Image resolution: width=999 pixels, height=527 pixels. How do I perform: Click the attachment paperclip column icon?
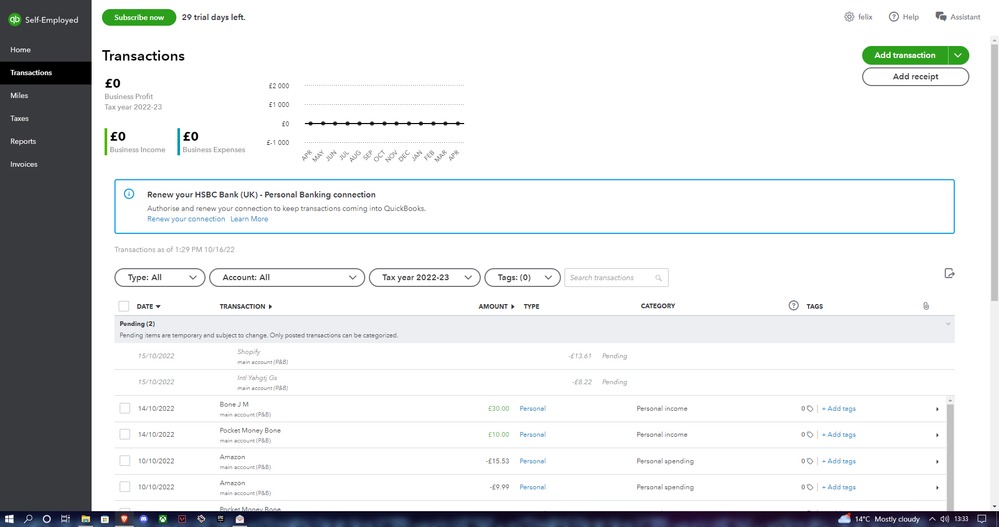[926, 306]
